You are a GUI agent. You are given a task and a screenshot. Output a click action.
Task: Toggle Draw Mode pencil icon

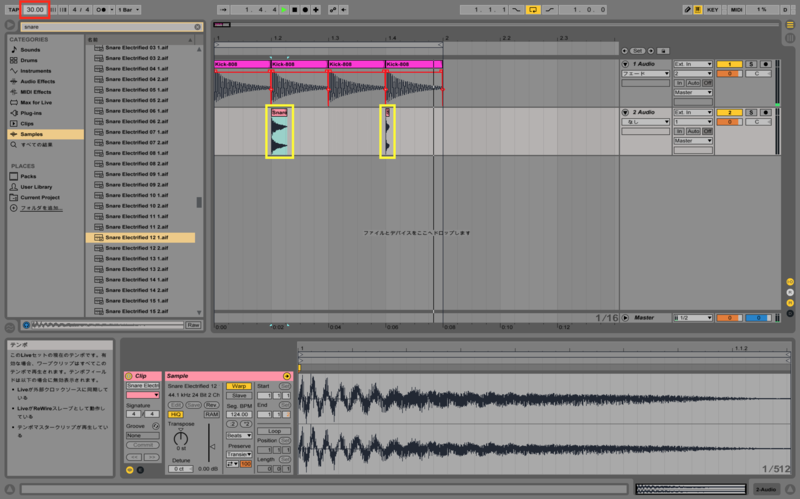(687, 10)
